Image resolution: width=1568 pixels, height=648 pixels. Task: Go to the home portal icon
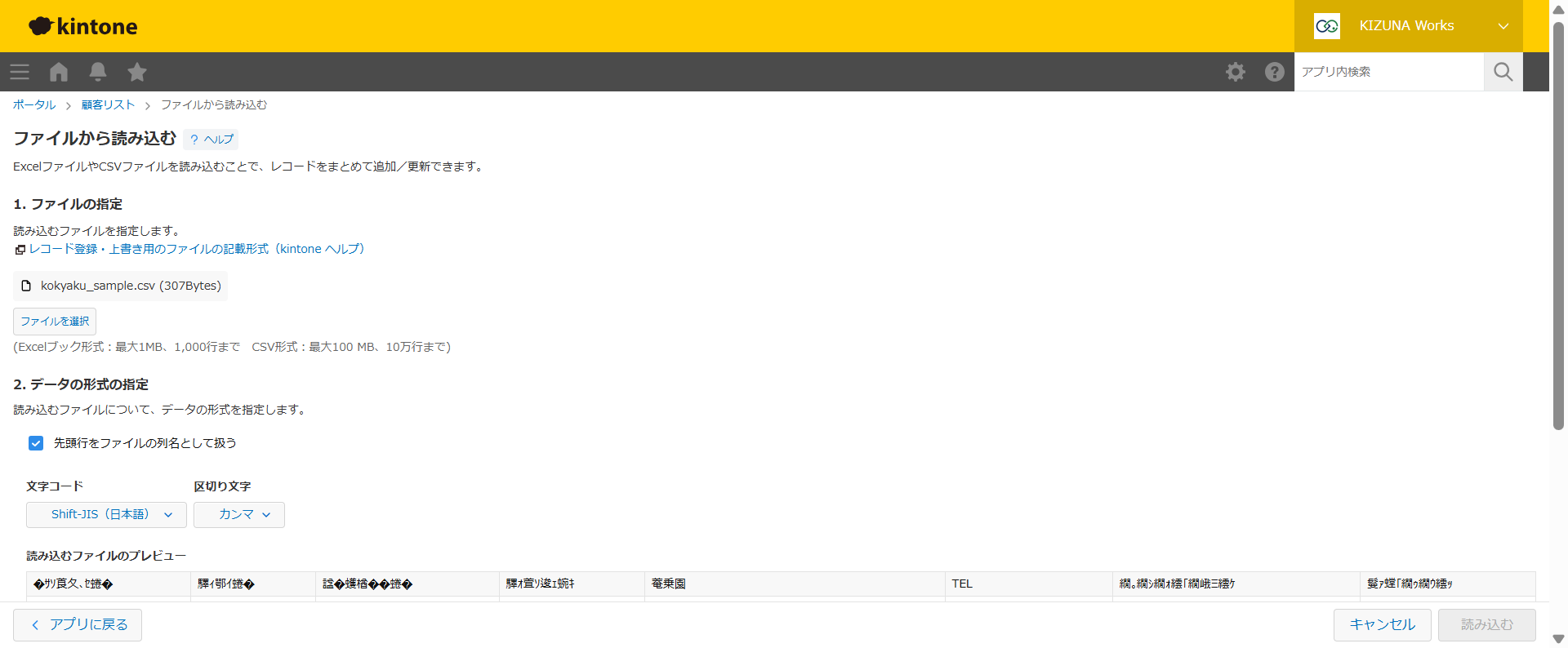pyautogui.click(x=59, y=72)
